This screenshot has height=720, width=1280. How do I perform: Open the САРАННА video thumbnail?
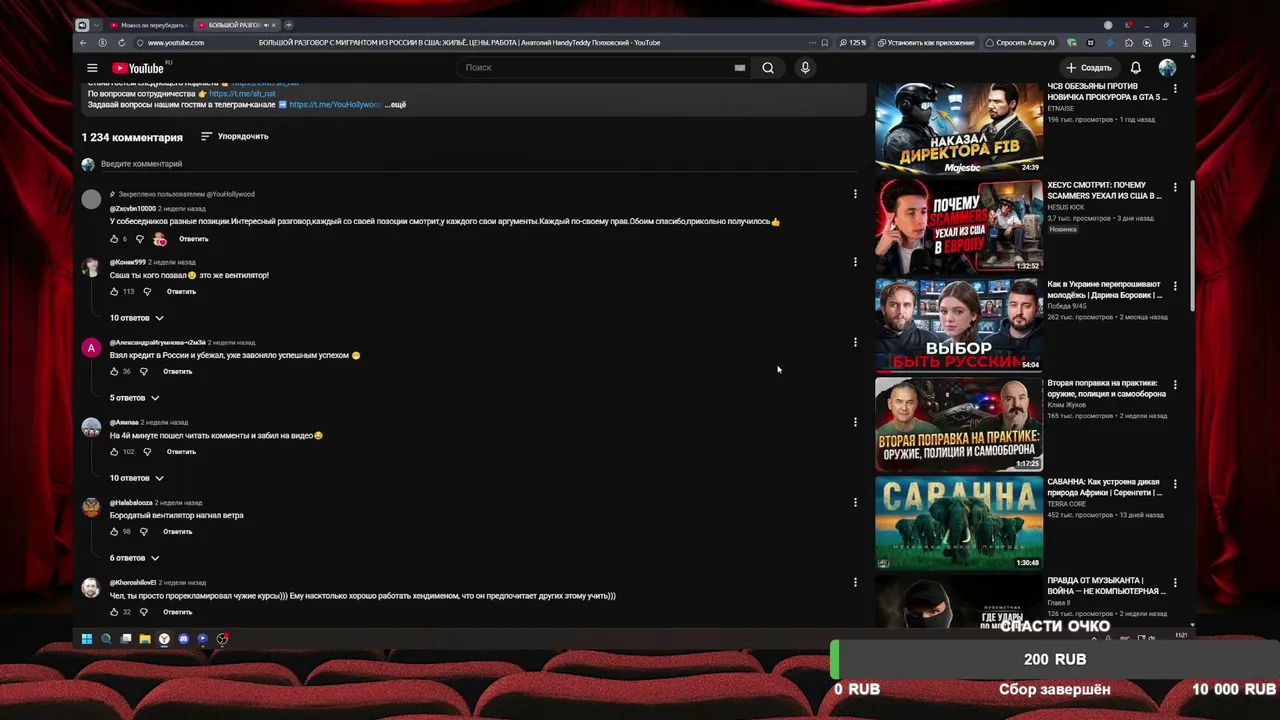tap(959, 523)
